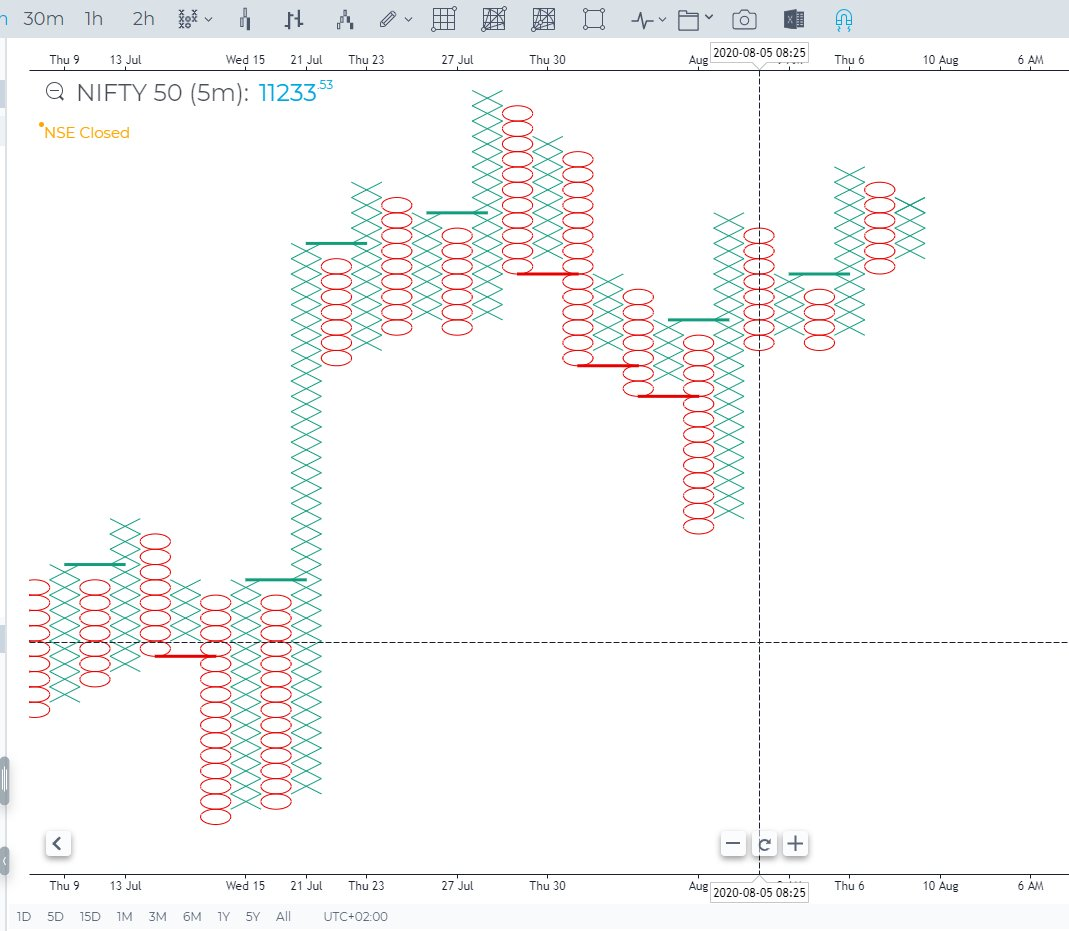The image size is (1069, 931).
Task: Show All data range
Action: (284, 916)
